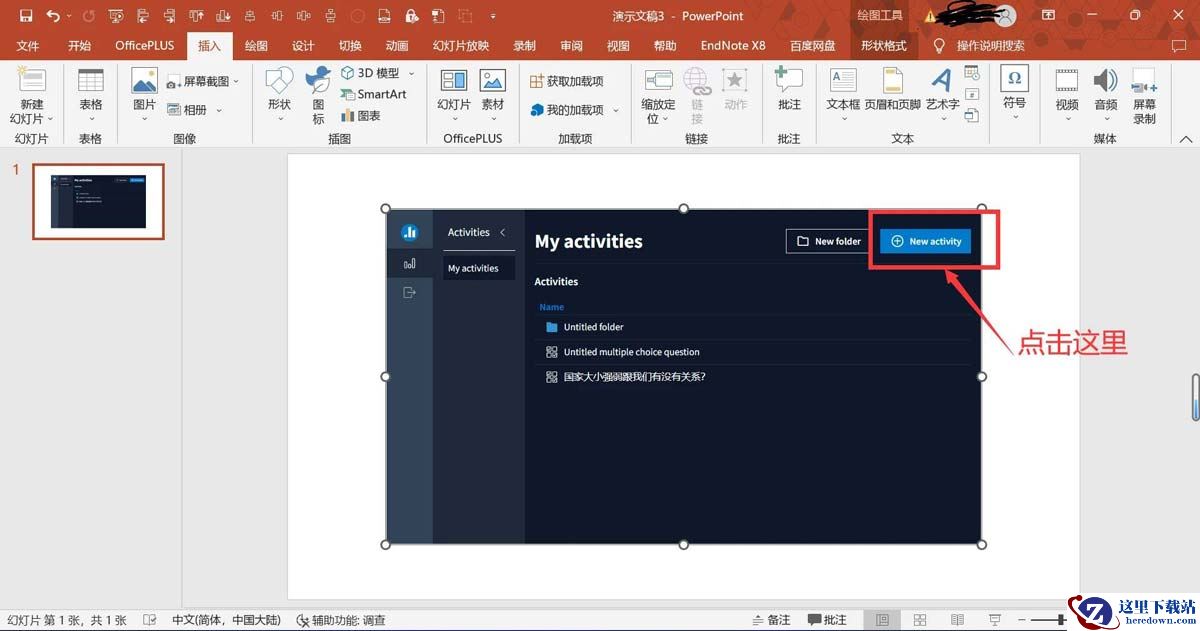This screenshot has height=631, width=1200.
Task: Switch to normal view icon
Action: [882, 620]
